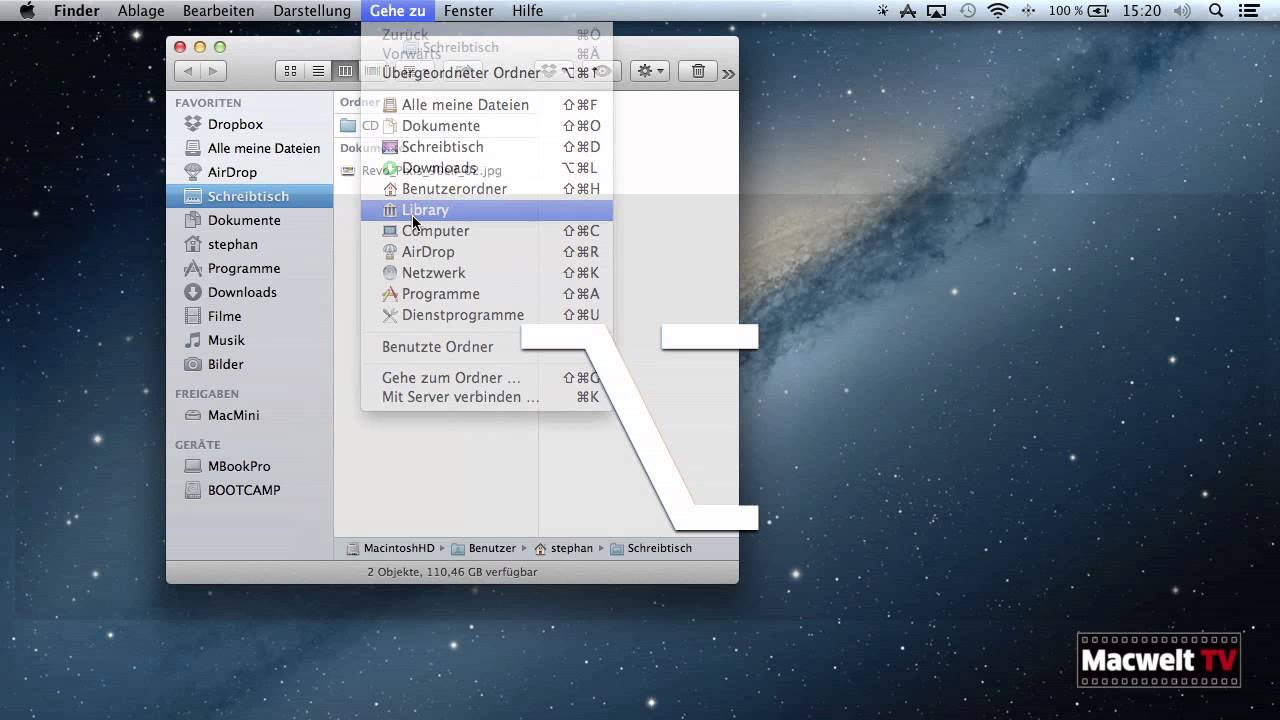
Task: Open the Benutzte Ordner submenu
Action: [x=486, y=347]
